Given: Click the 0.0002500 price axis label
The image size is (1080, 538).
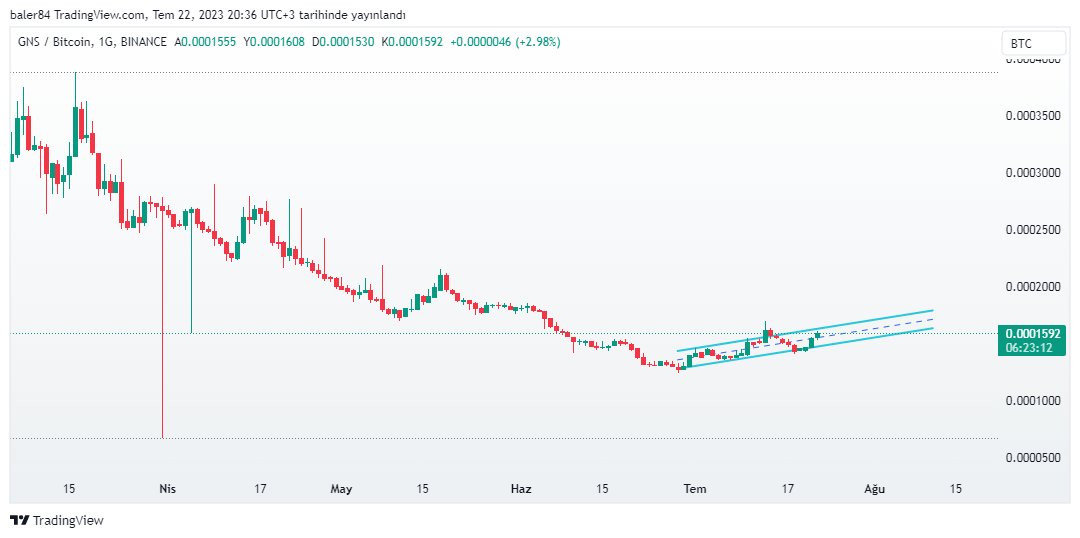Looking at the screenshot, I should coord(1032,229).
